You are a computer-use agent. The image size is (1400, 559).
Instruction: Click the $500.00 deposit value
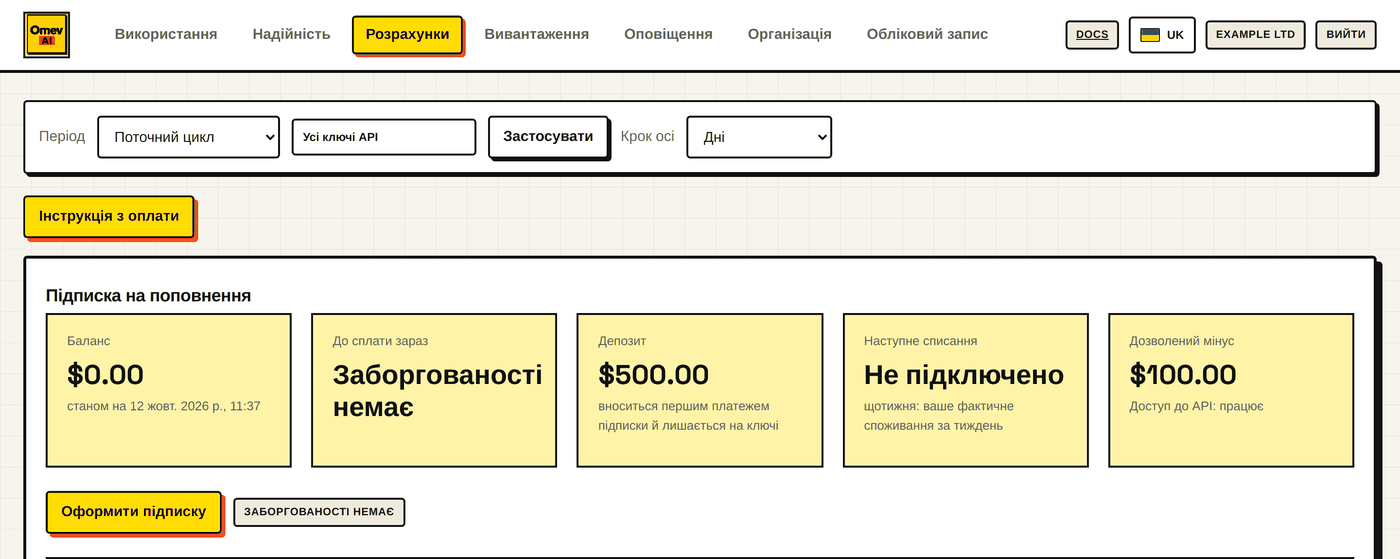(654, 374)
